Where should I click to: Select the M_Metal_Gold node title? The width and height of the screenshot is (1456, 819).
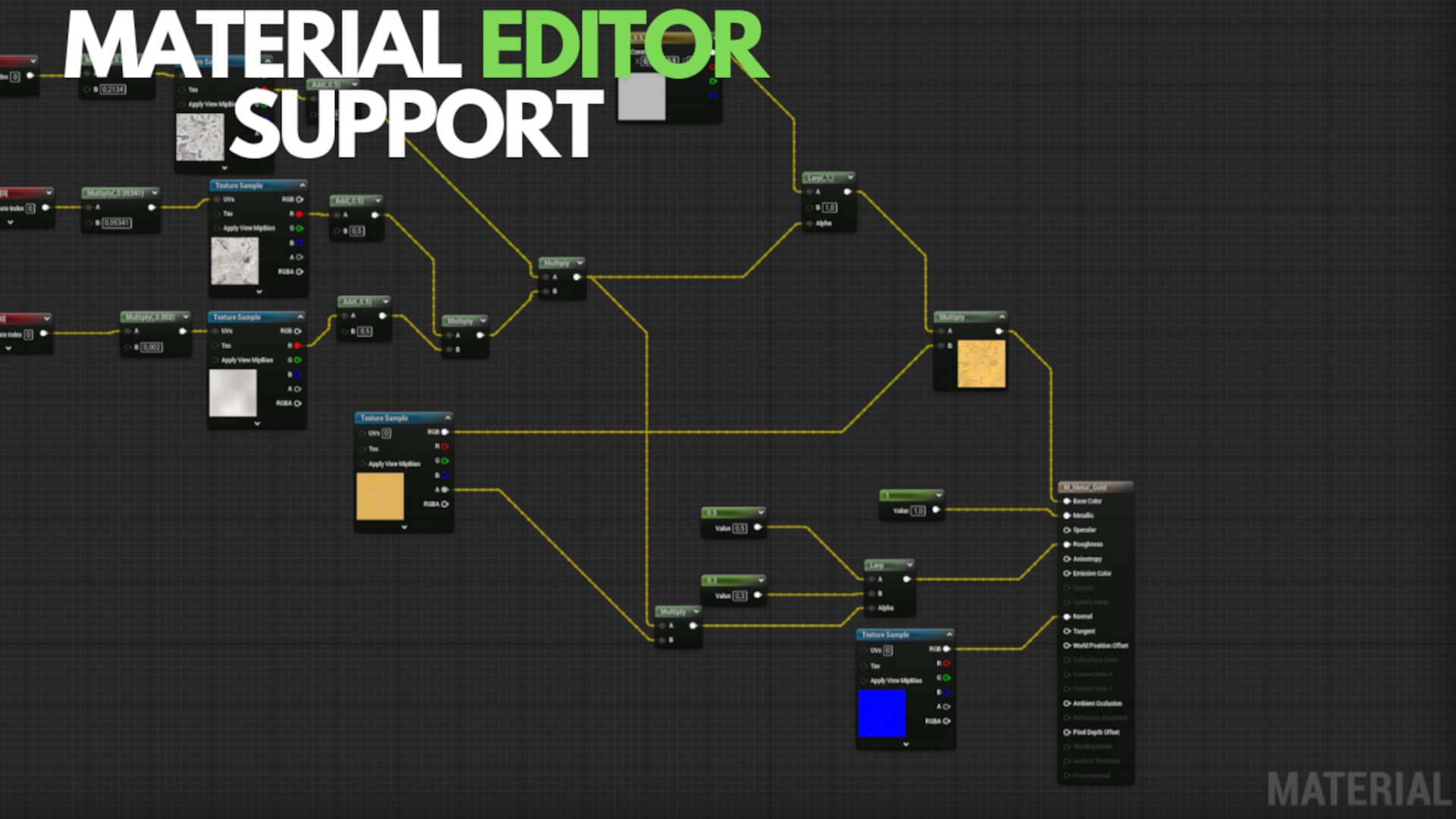[x=1085, y=488]
